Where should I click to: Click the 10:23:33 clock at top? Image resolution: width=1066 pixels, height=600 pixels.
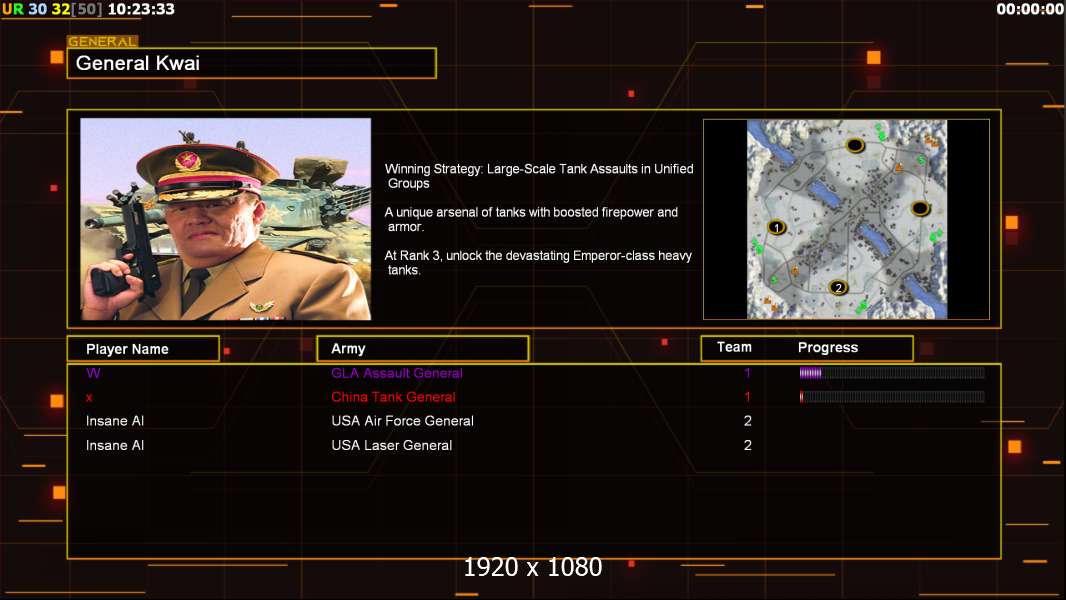pos(141,9)
